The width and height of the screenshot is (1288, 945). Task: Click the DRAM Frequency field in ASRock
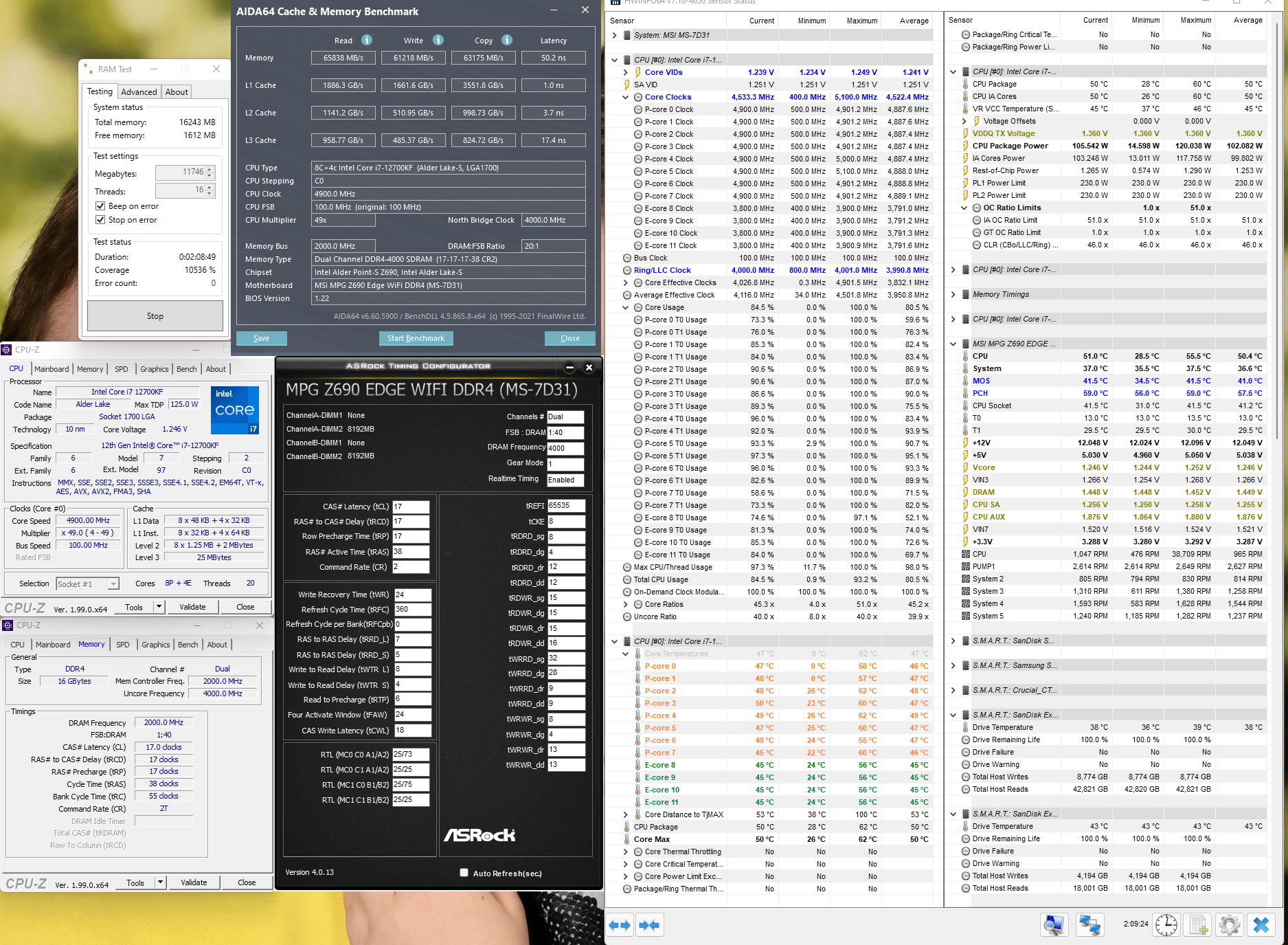pos(565,448)
